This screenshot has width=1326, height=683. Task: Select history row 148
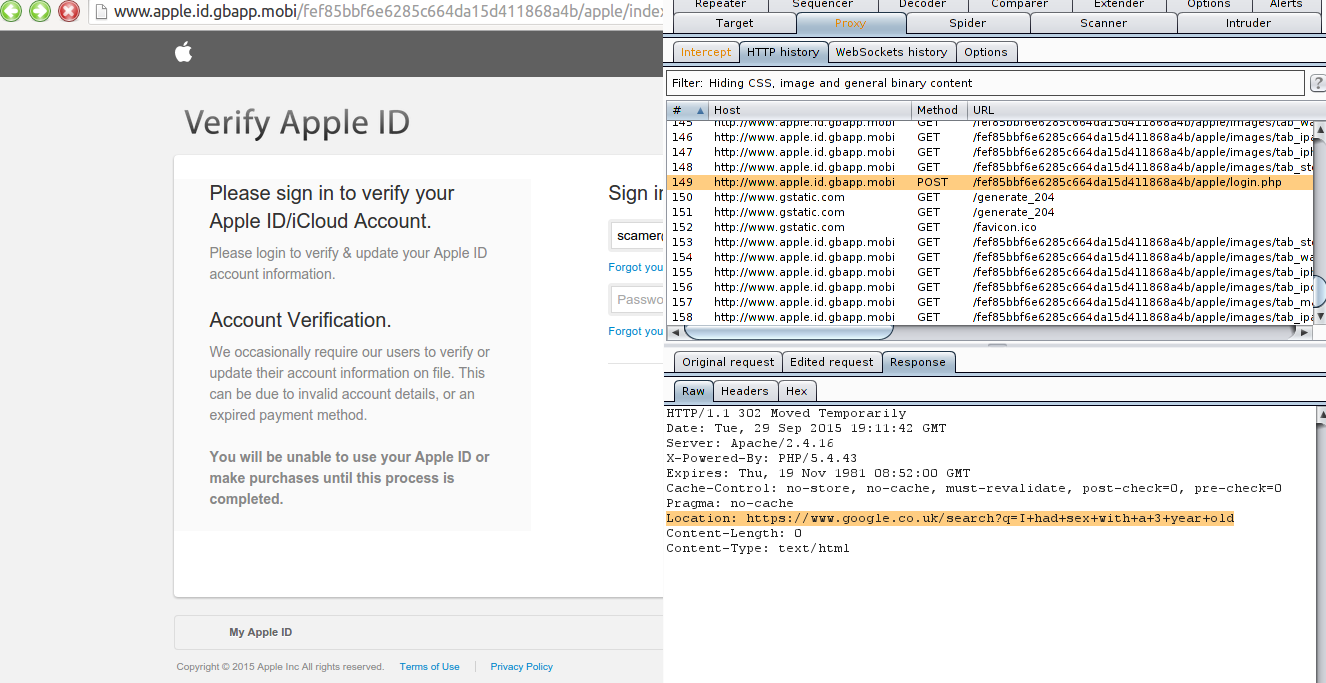click(x=990, y=167)
